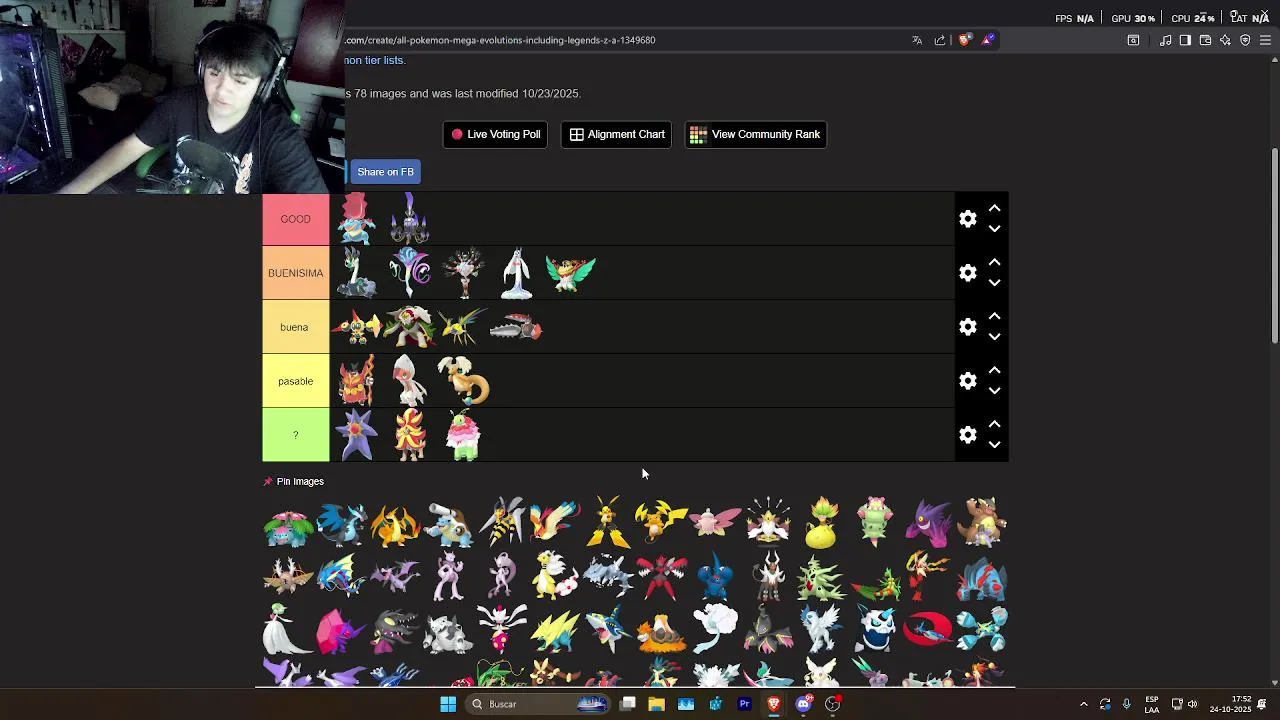Viewport: 1280px width, 720px height.
Task: Open the Live Voting Poll
Action: [495, 134]
